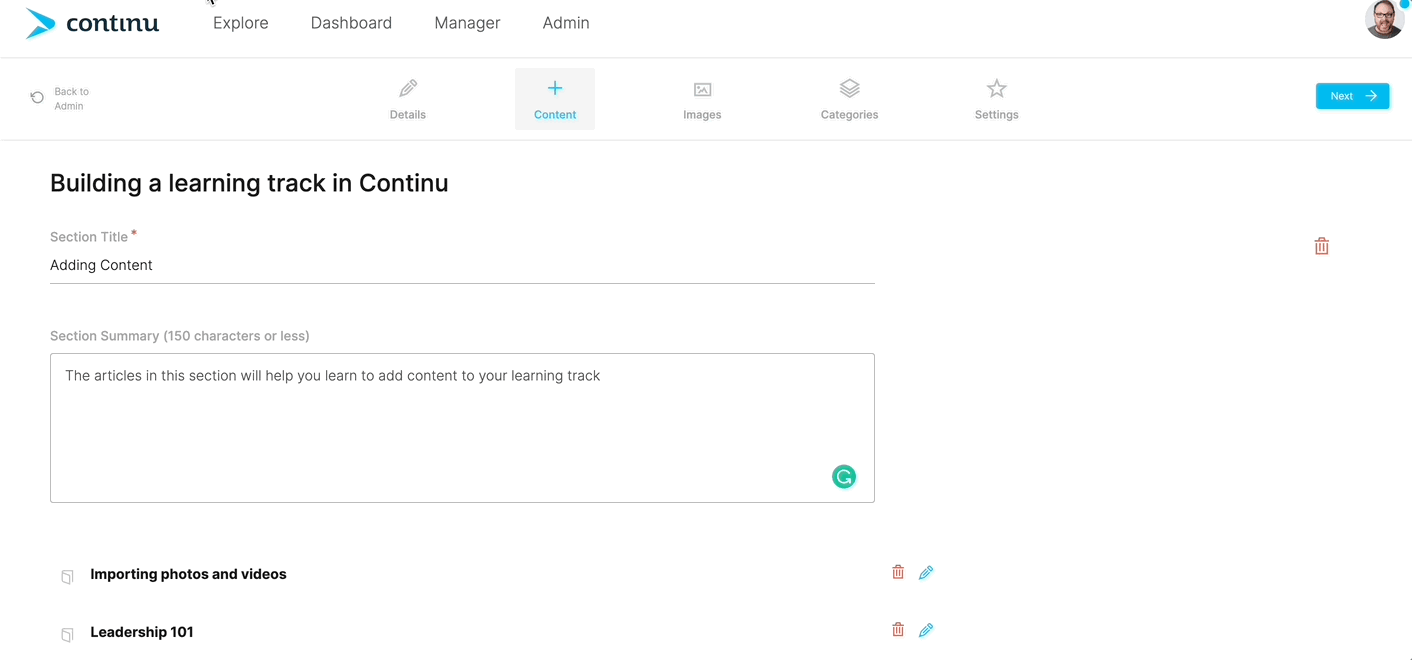Select the Importing photos and videos title
This screenshot has width=1412, height=660.
tap(188, 574)
